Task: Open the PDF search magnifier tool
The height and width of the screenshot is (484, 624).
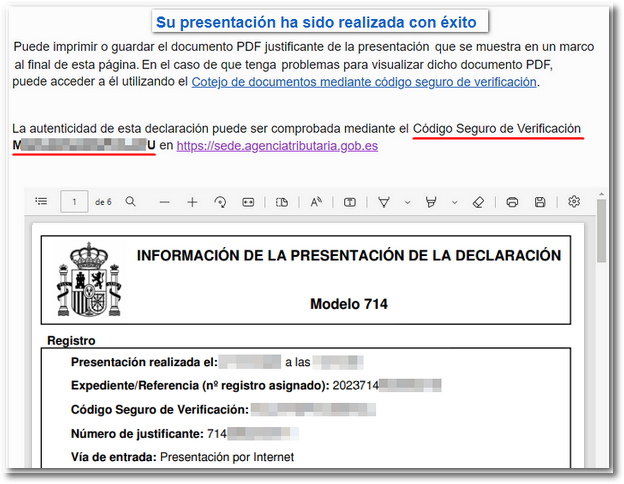Action: (x=130, y=202)
